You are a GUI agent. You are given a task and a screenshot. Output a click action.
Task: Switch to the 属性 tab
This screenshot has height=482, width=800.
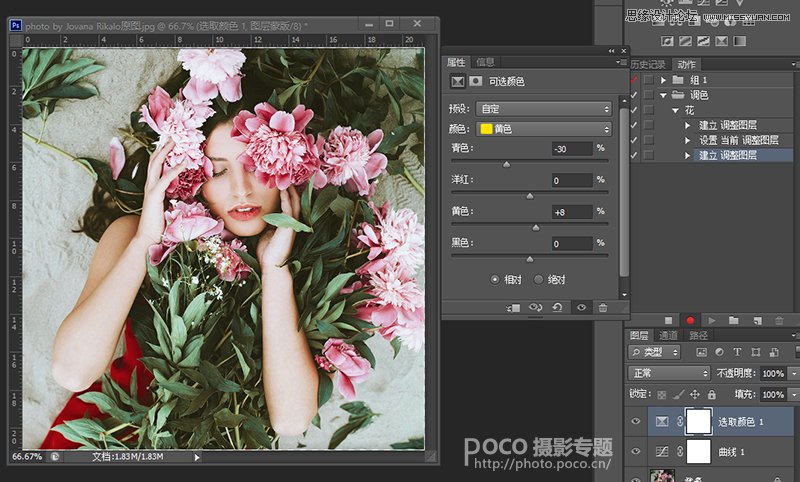[x=456, y=62]
